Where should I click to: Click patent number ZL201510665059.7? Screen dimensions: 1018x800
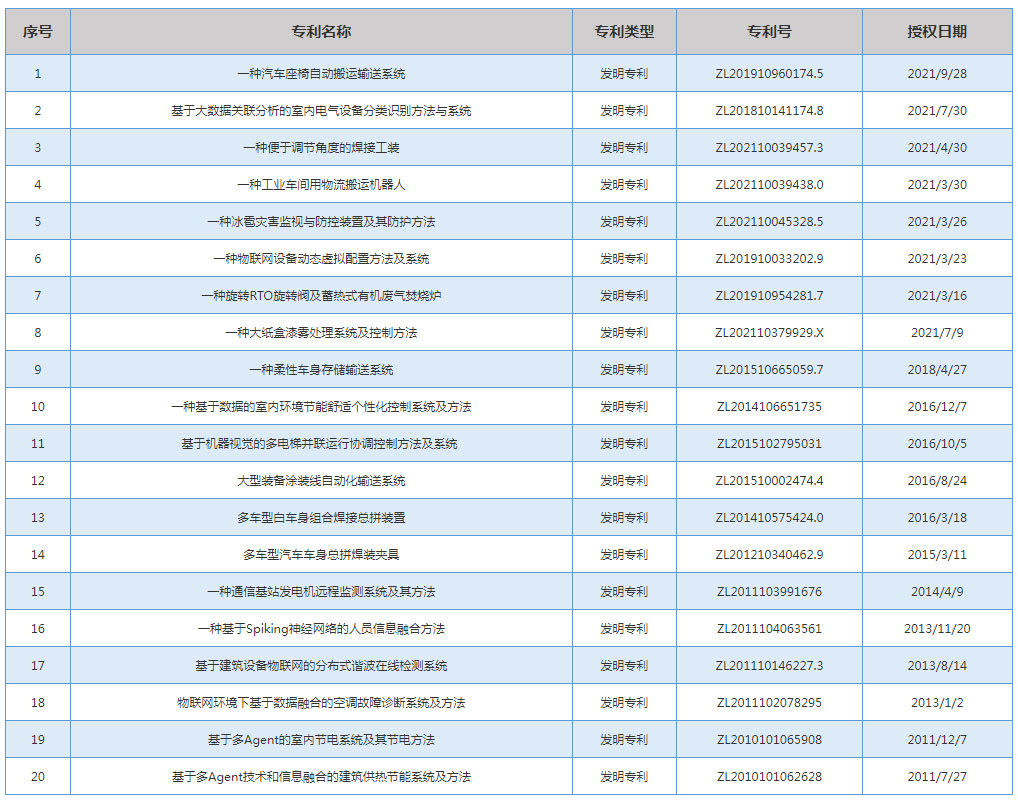(x=769, y=370)
